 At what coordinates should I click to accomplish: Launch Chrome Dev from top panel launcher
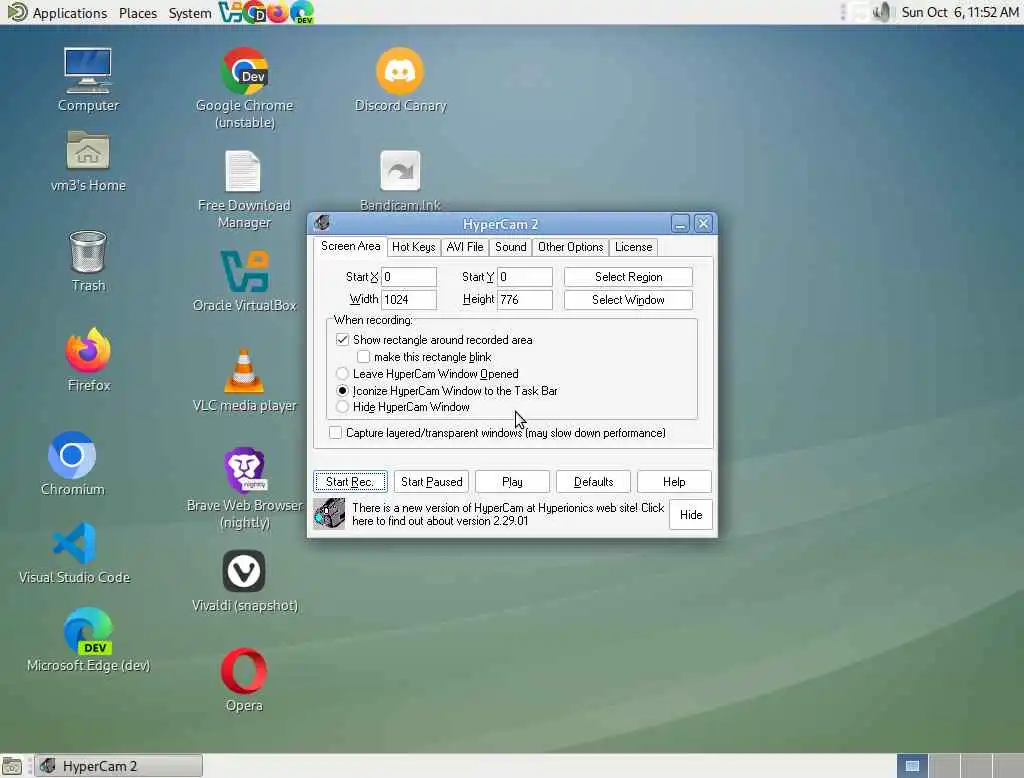point(254,12)
